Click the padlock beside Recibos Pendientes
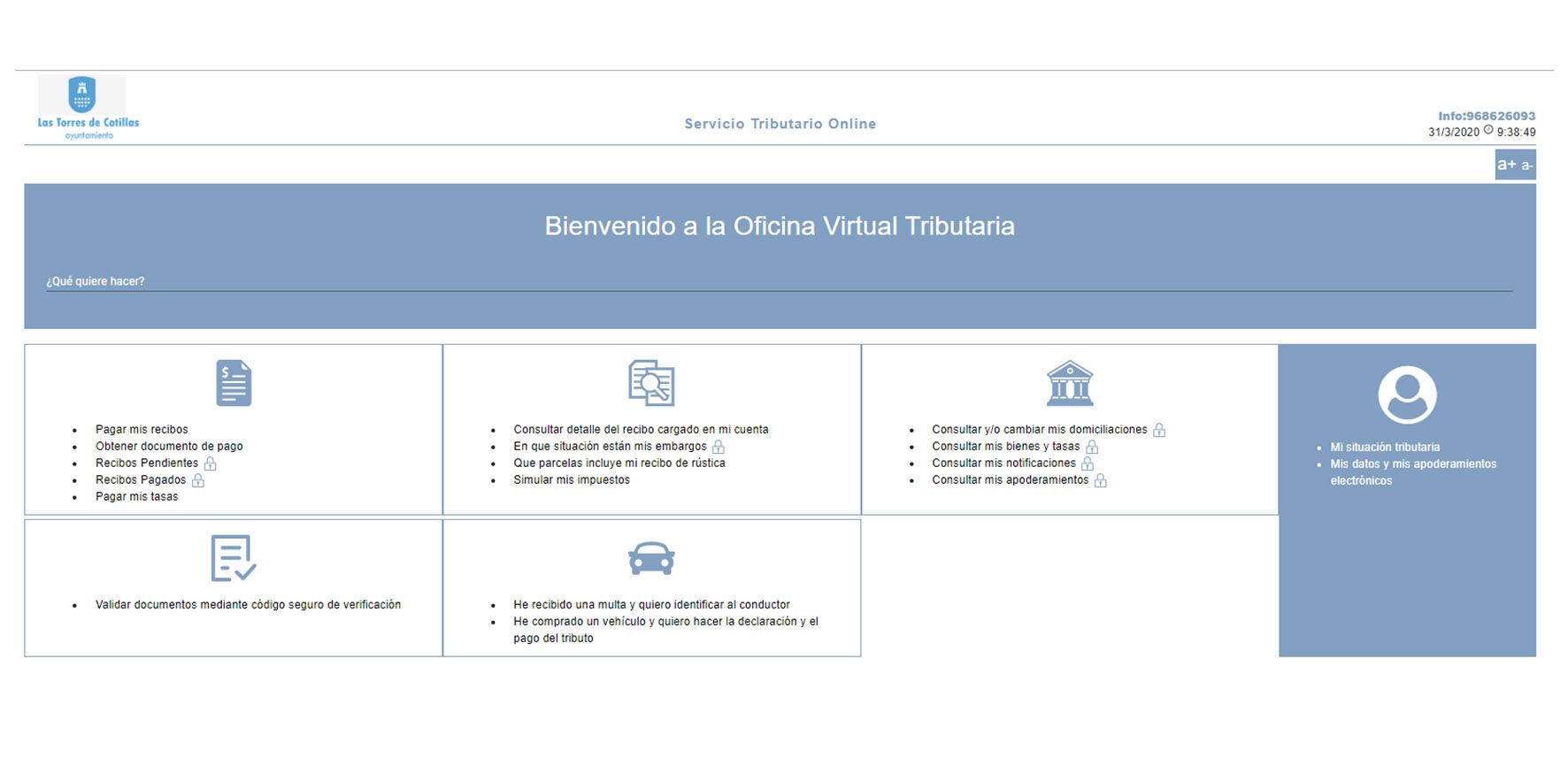Viewport: 1568px width, 766px height. coord(211,463)
